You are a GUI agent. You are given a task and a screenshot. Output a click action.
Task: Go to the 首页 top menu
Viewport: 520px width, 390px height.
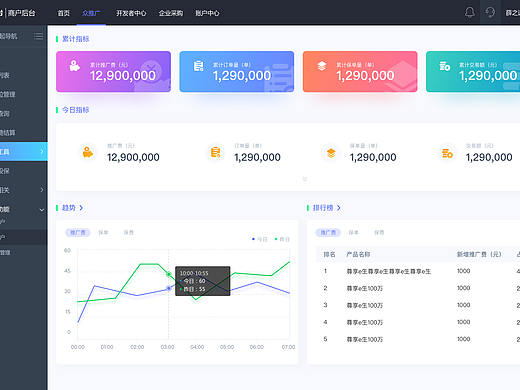tap(64, 13)
